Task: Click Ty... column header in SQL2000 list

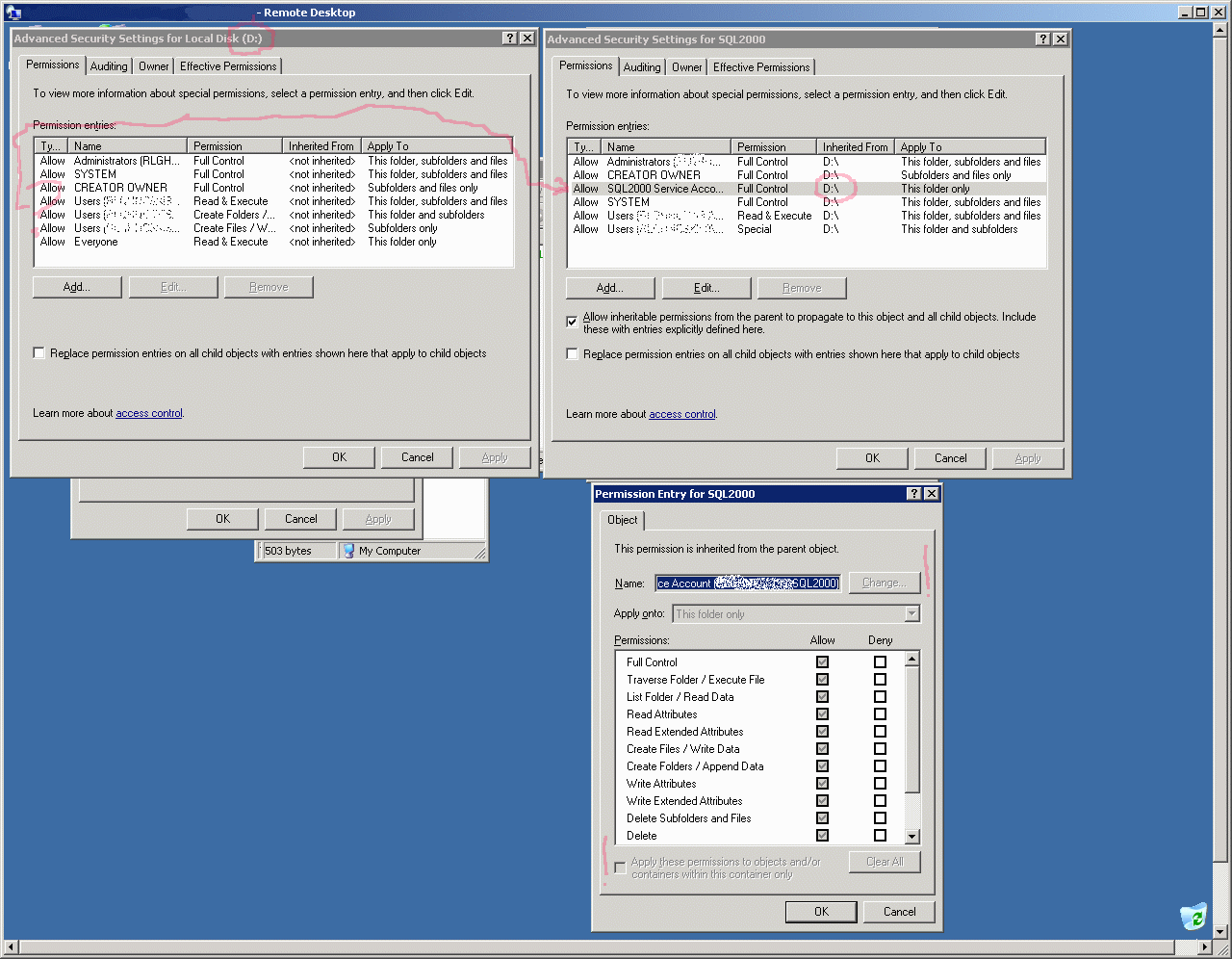Action: [584, 147]
